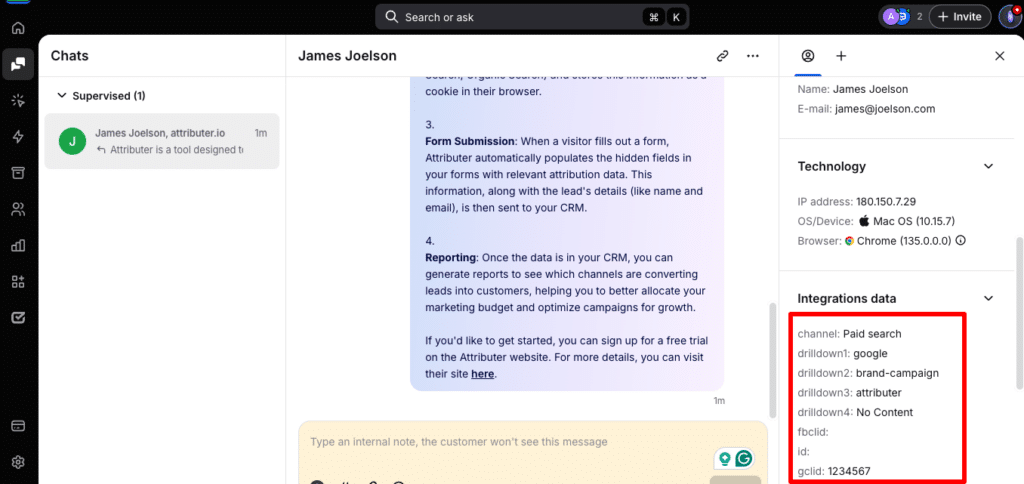Collapse the Integrations data section

coord(989,298)
